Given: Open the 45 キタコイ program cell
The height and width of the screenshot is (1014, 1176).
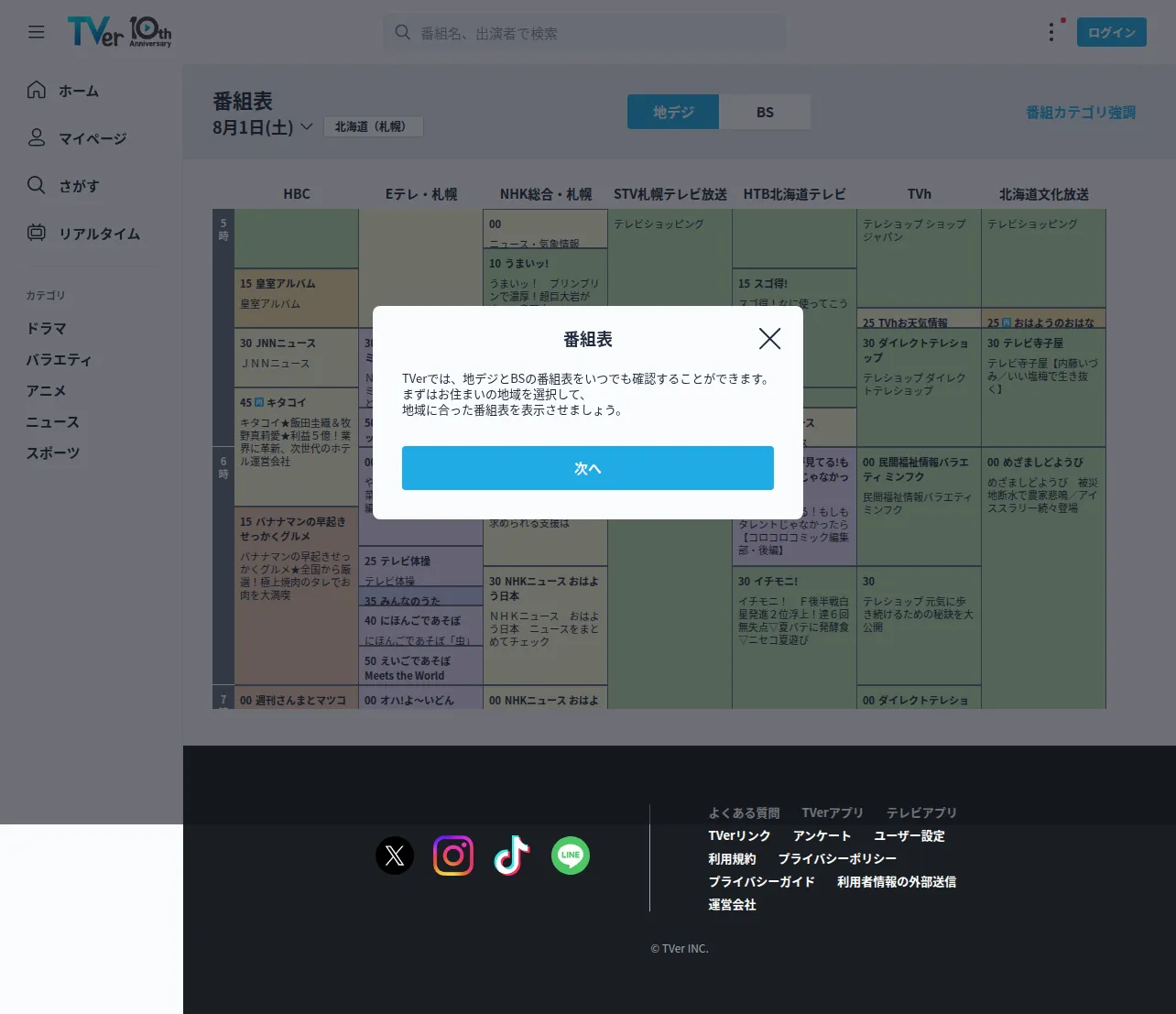Looking at the screenshot, I should click(x=297, y=446).
